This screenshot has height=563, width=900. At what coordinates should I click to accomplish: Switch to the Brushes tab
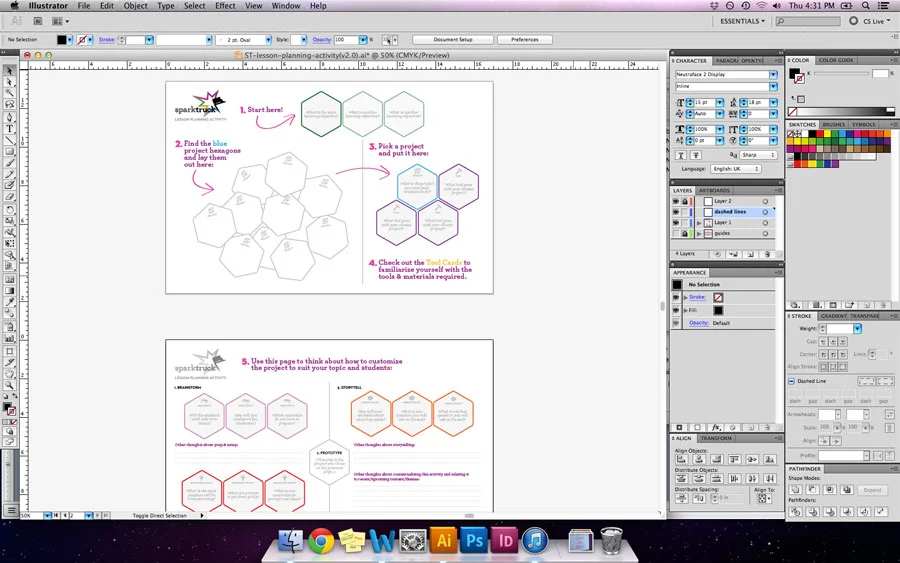[x=833, y=125]
